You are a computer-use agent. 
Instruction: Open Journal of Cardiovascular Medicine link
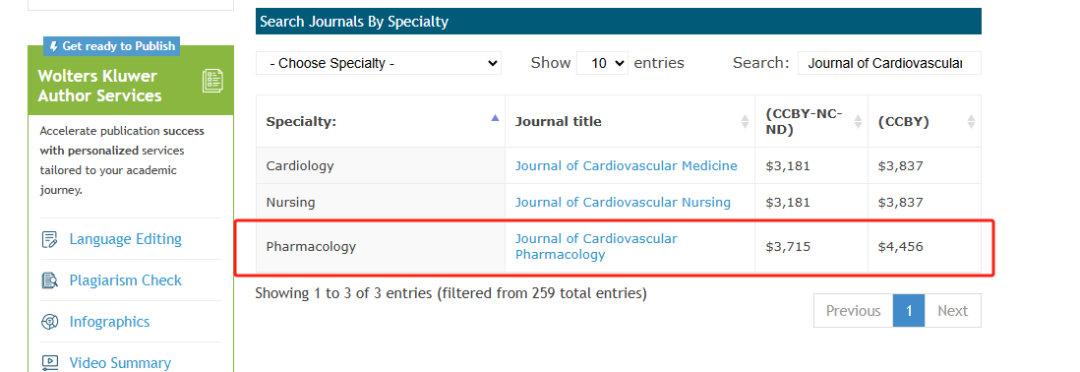coord(626,165)
